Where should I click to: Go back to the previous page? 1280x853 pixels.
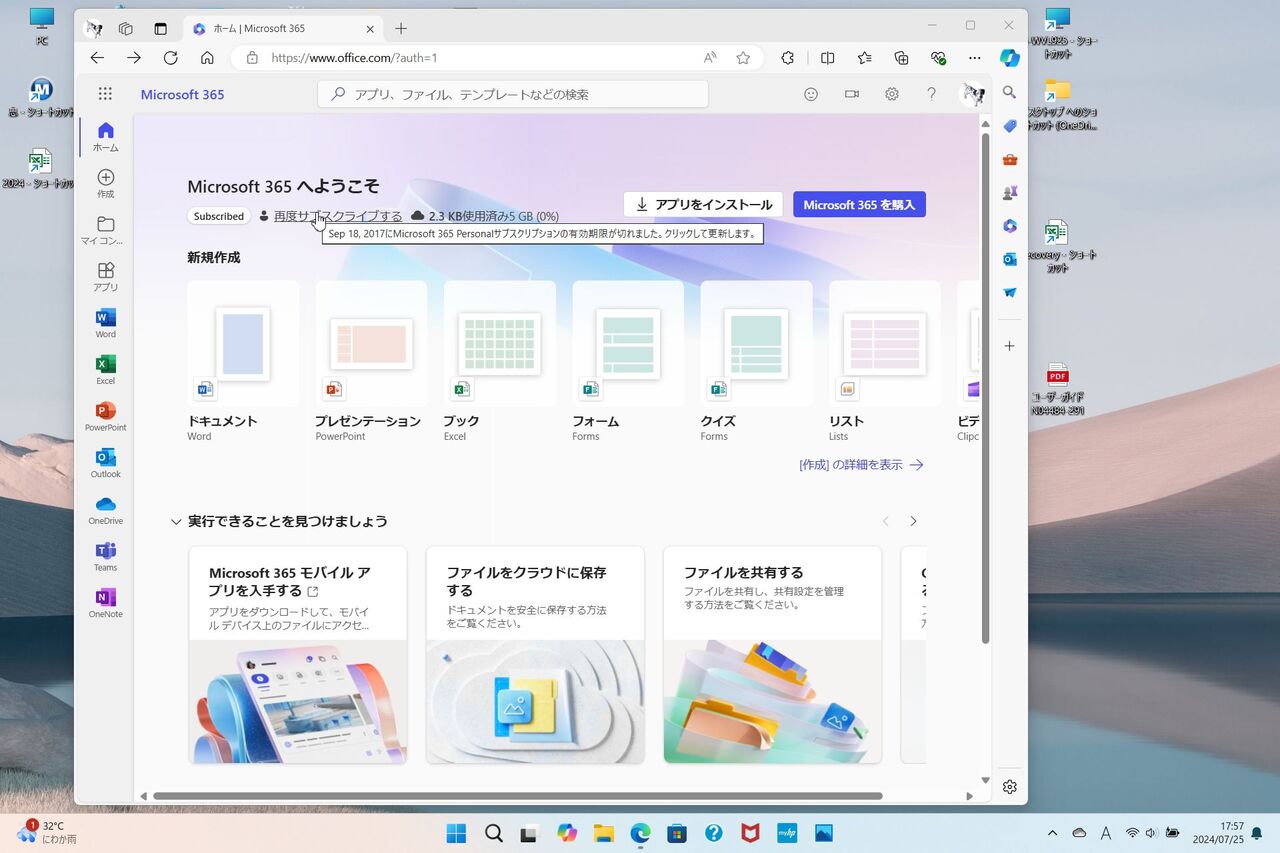[97, 58]
